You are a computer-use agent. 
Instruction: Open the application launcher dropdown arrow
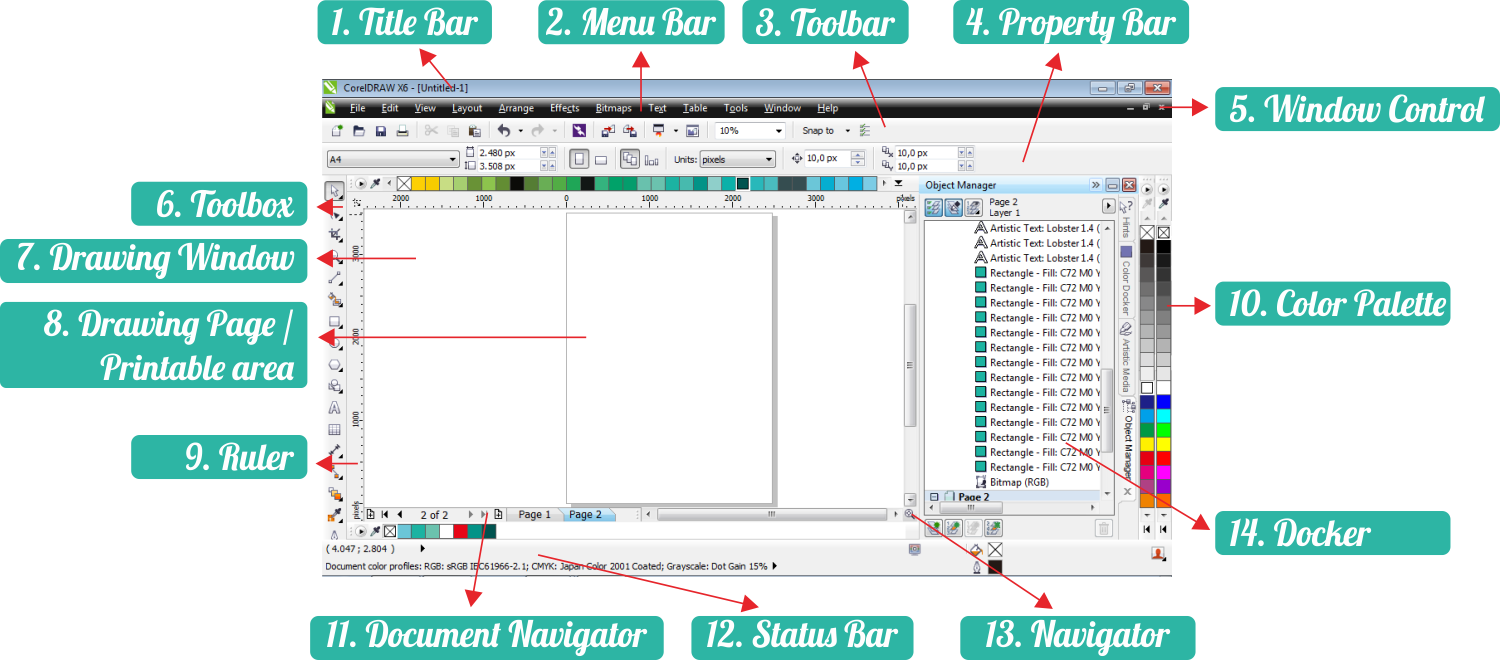pos(675,131)
